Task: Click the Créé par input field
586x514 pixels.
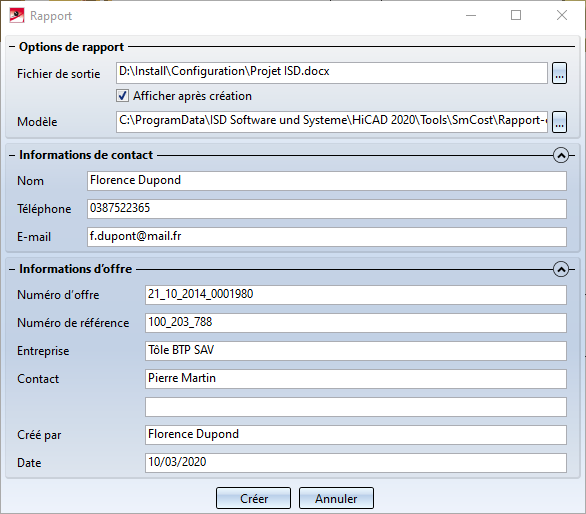Action: pyautogui.click(x=356, y=435)
